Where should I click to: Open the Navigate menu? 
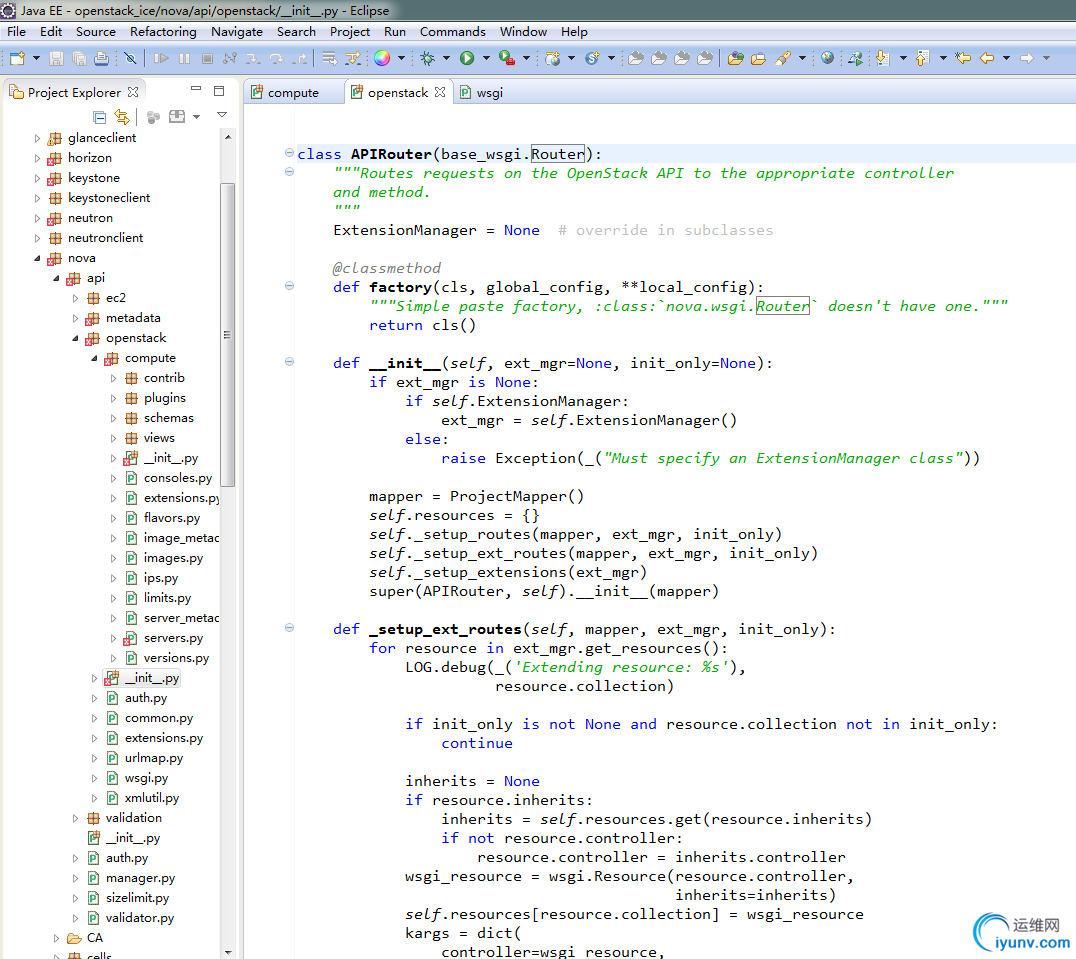click(x=237, y=32)
